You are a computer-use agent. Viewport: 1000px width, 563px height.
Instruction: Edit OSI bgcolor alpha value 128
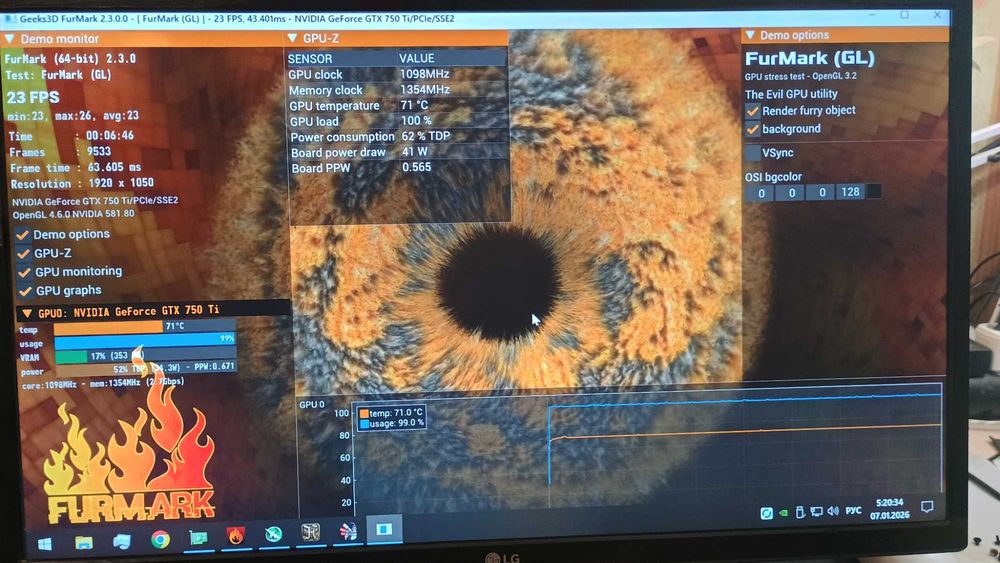pos(851,191)
